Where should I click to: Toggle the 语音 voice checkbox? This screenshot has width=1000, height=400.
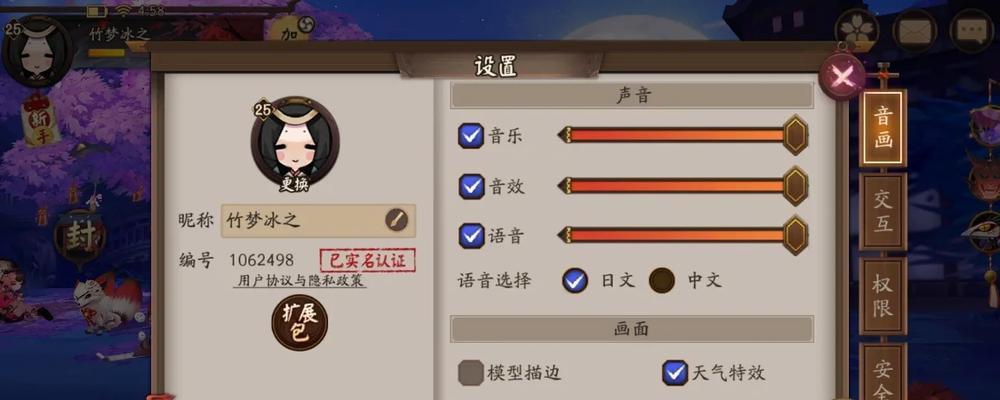[471, 235]
